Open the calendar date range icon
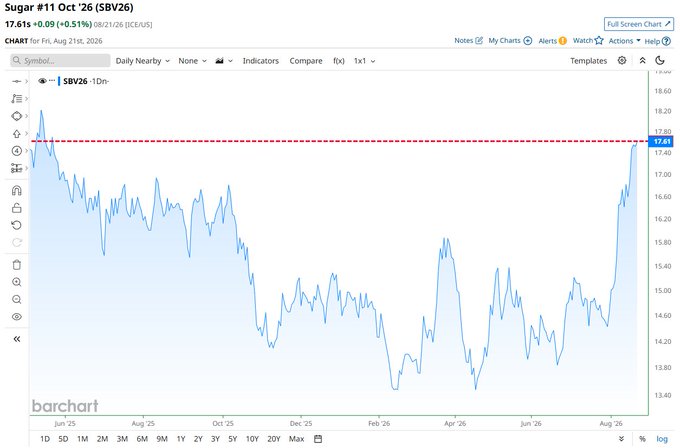This screenshot has height=448, width=680. (318, 439)
